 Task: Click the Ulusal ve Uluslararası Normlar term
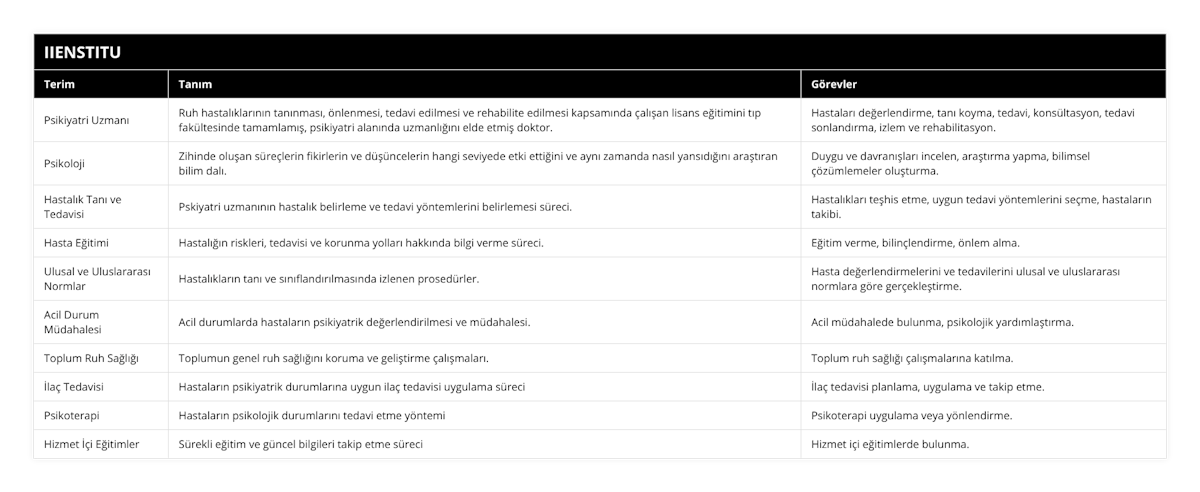[96, 278]
